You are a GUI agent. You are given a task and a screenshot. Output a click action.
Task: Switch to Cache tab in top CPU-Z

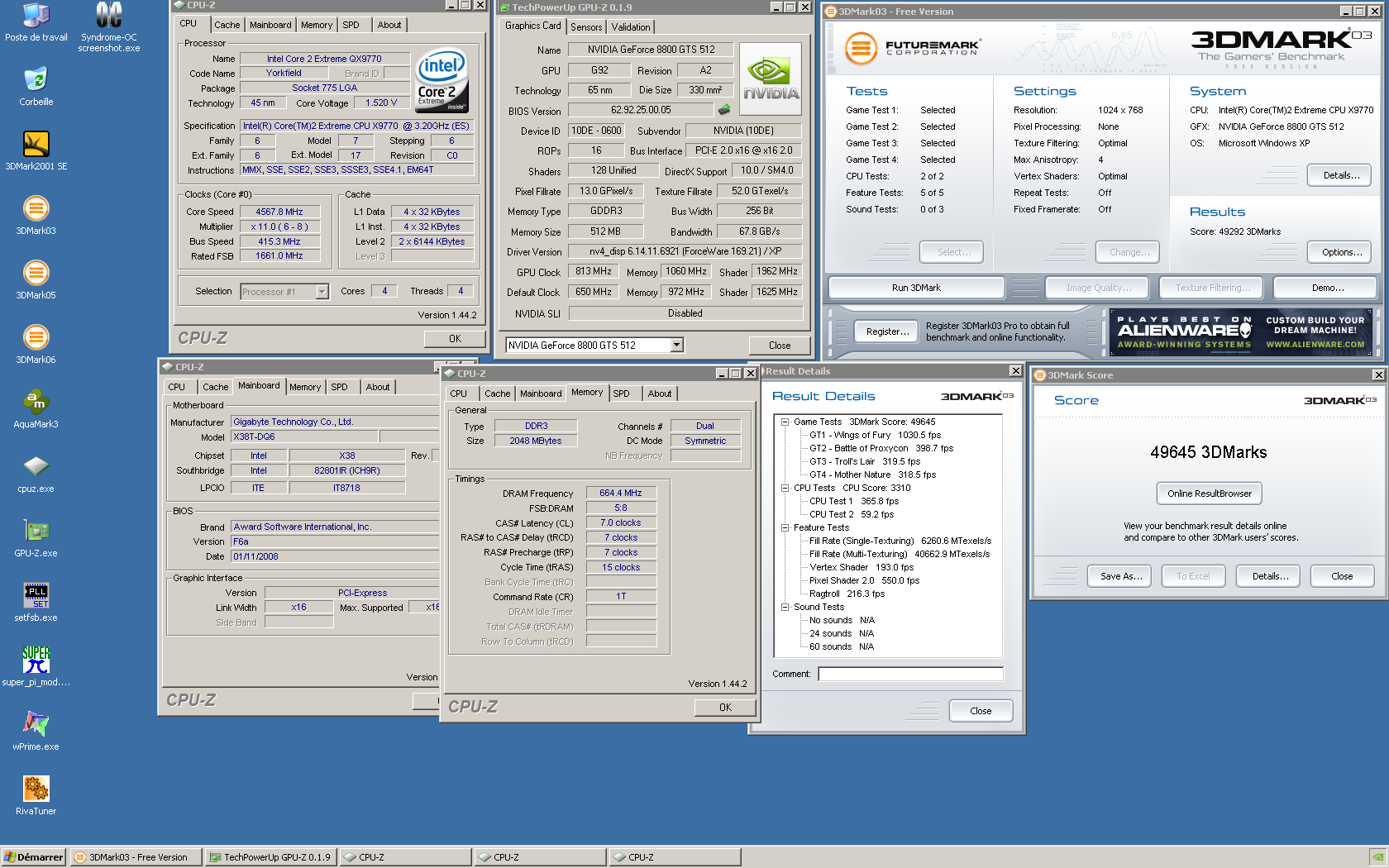click(x=227, y=25)
